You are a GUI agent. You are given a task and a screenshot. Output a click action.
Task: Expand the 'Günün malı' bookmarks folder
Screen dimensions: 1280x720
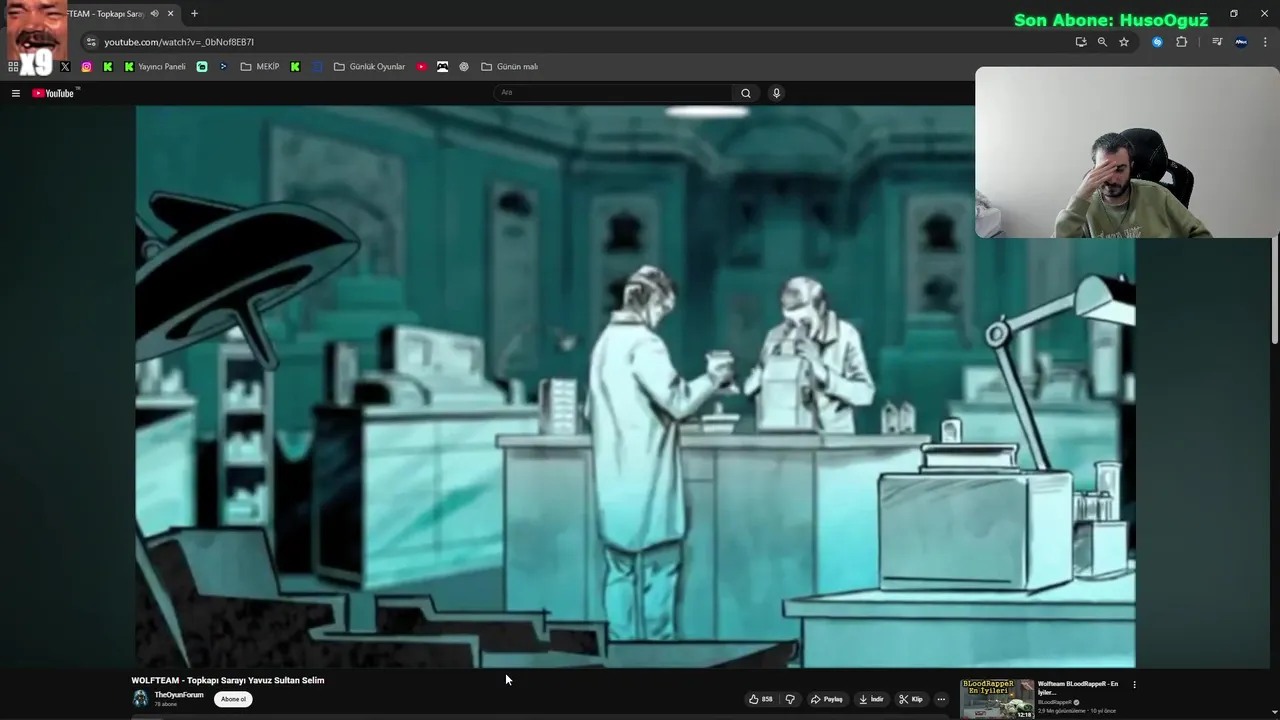[509, 67]
